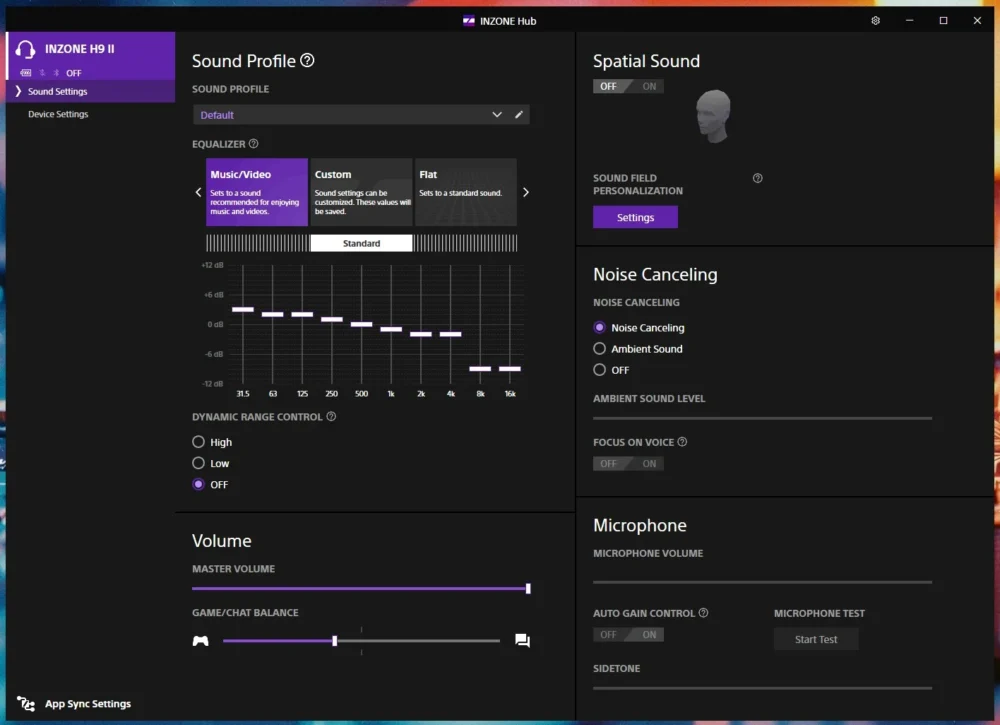The height and width of the screenshot is (725, 1000).
Task: Open Sound Field Personalization help icon
Action: [x=757, y=178]
